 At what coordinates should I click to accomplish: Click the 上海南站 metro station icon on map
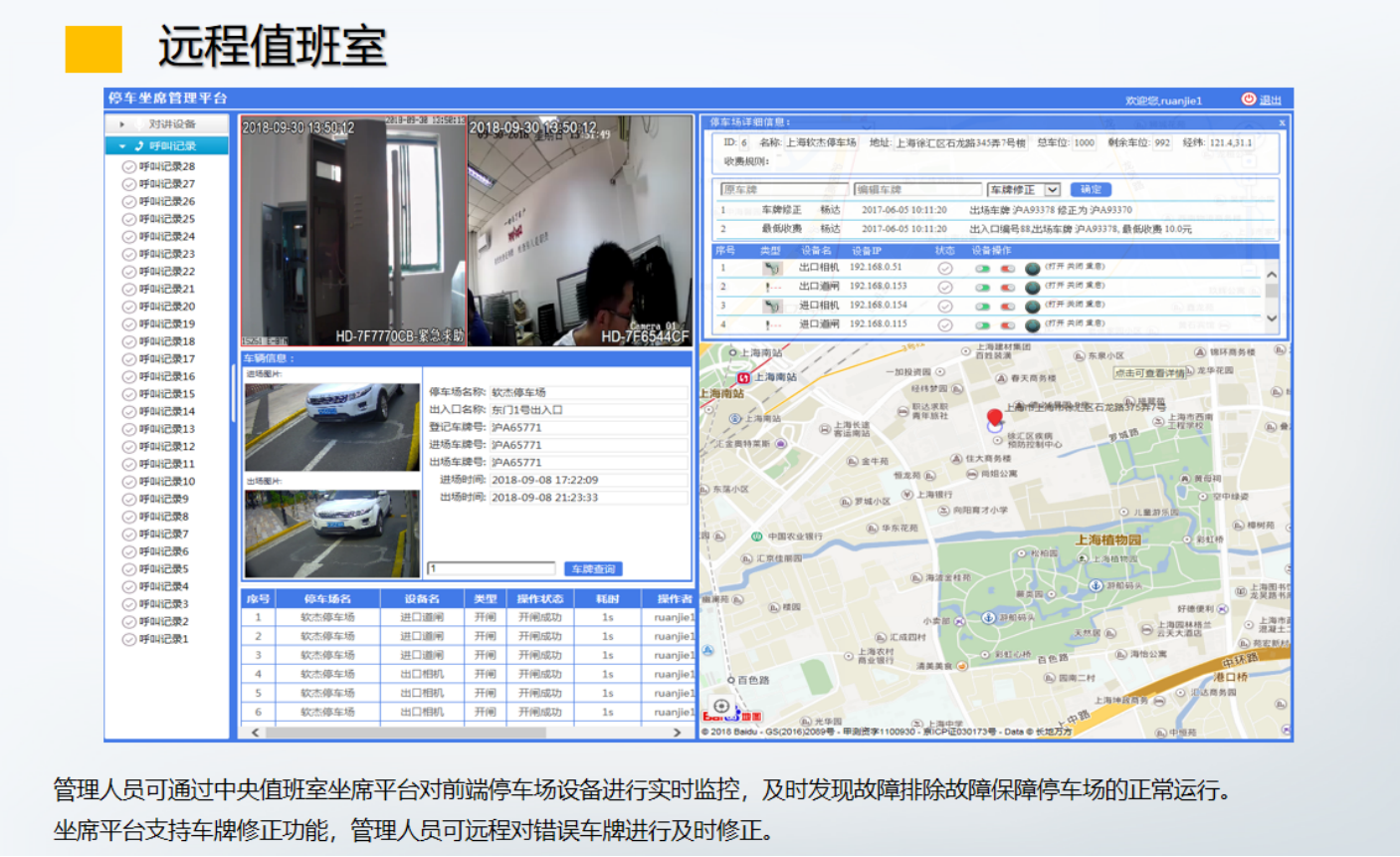point(743,378)
